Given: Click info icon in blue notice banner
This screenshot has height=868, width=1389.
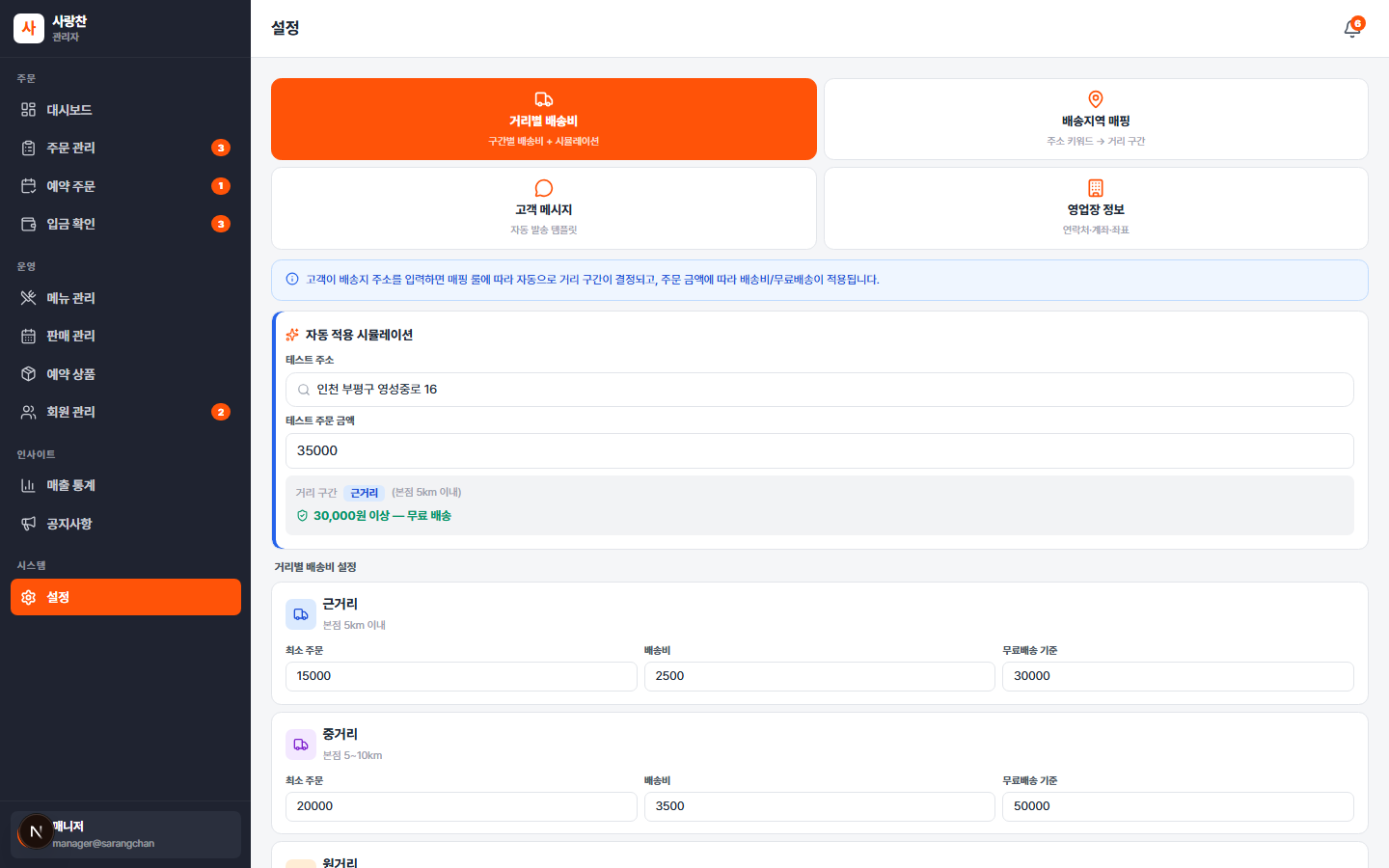Looking at the screenshot, I should [292, 280].
